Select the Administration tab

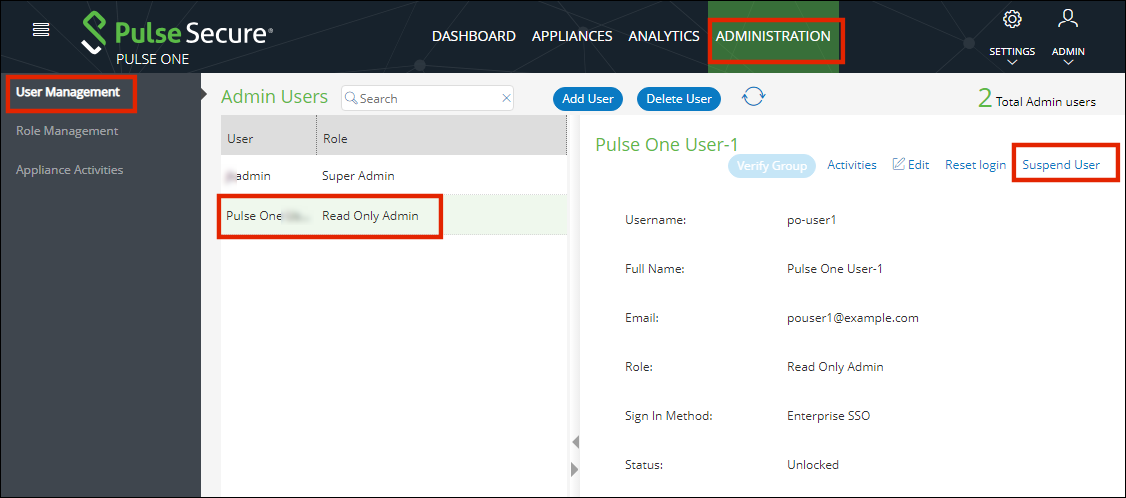[773, 36]
